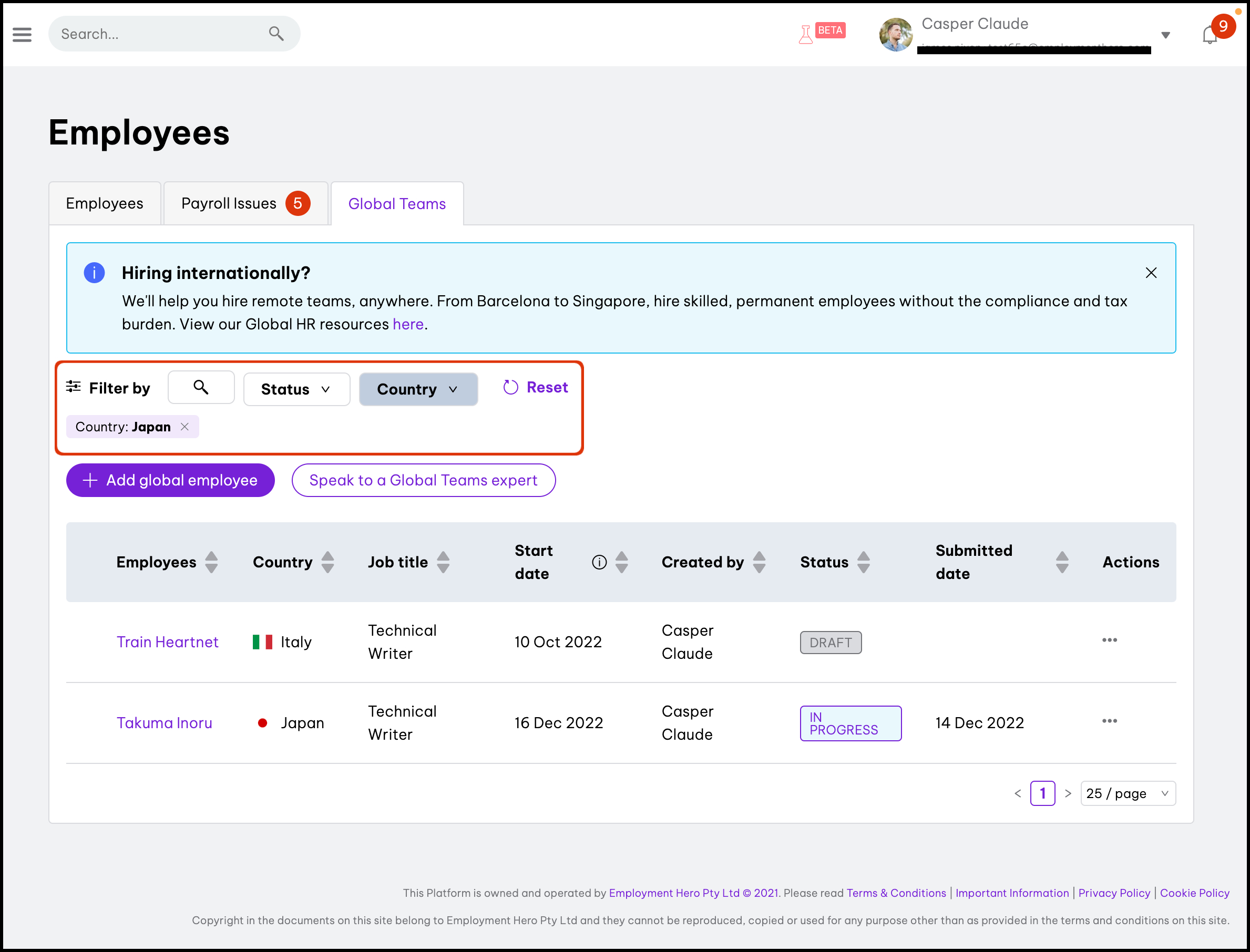Click the notification bell icon
The width and height of the screenshot is (1250, 952).
point(1209,35)
